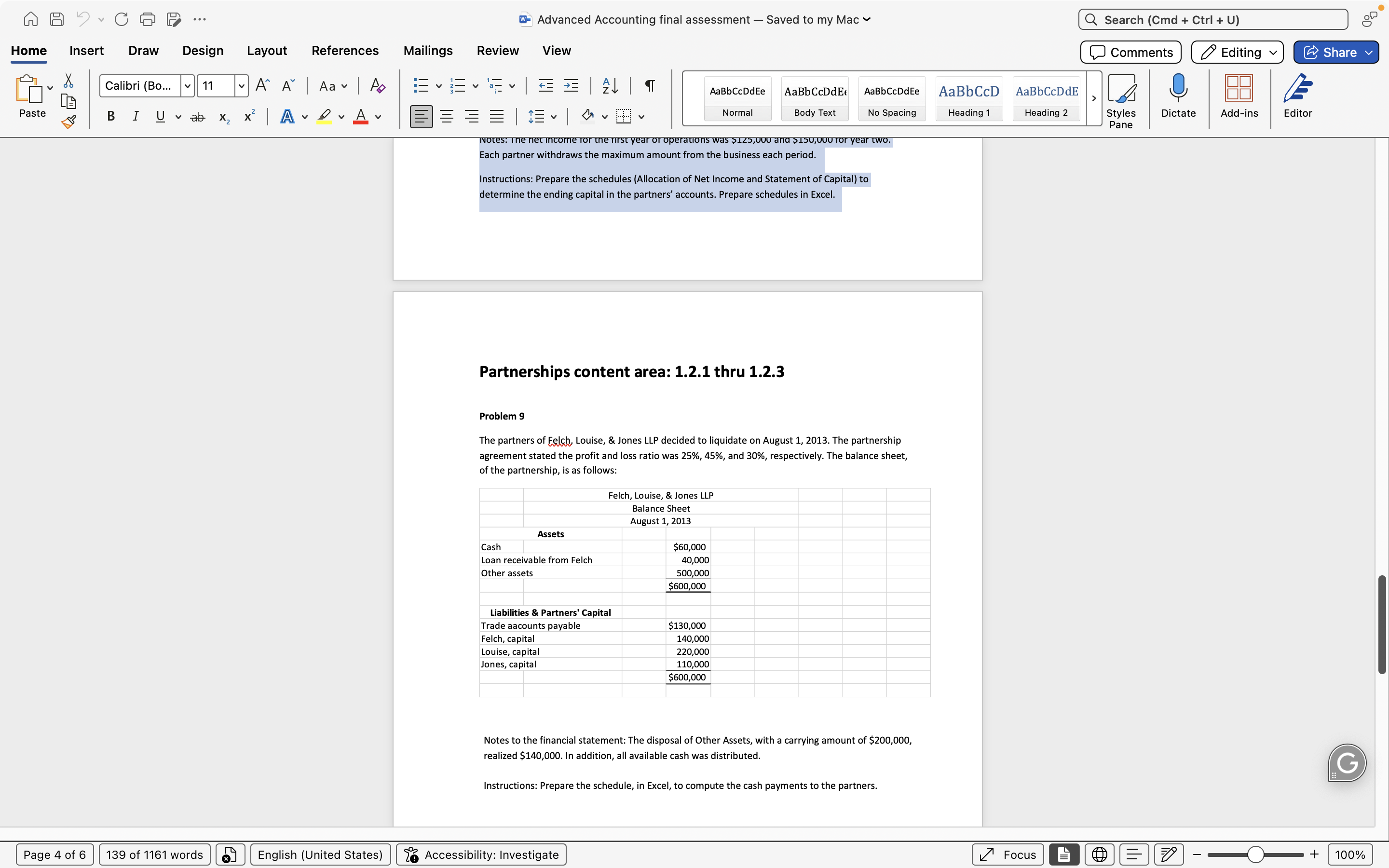Open the Comments panel
This screenshot has height=868, width=1389.
1129,52
